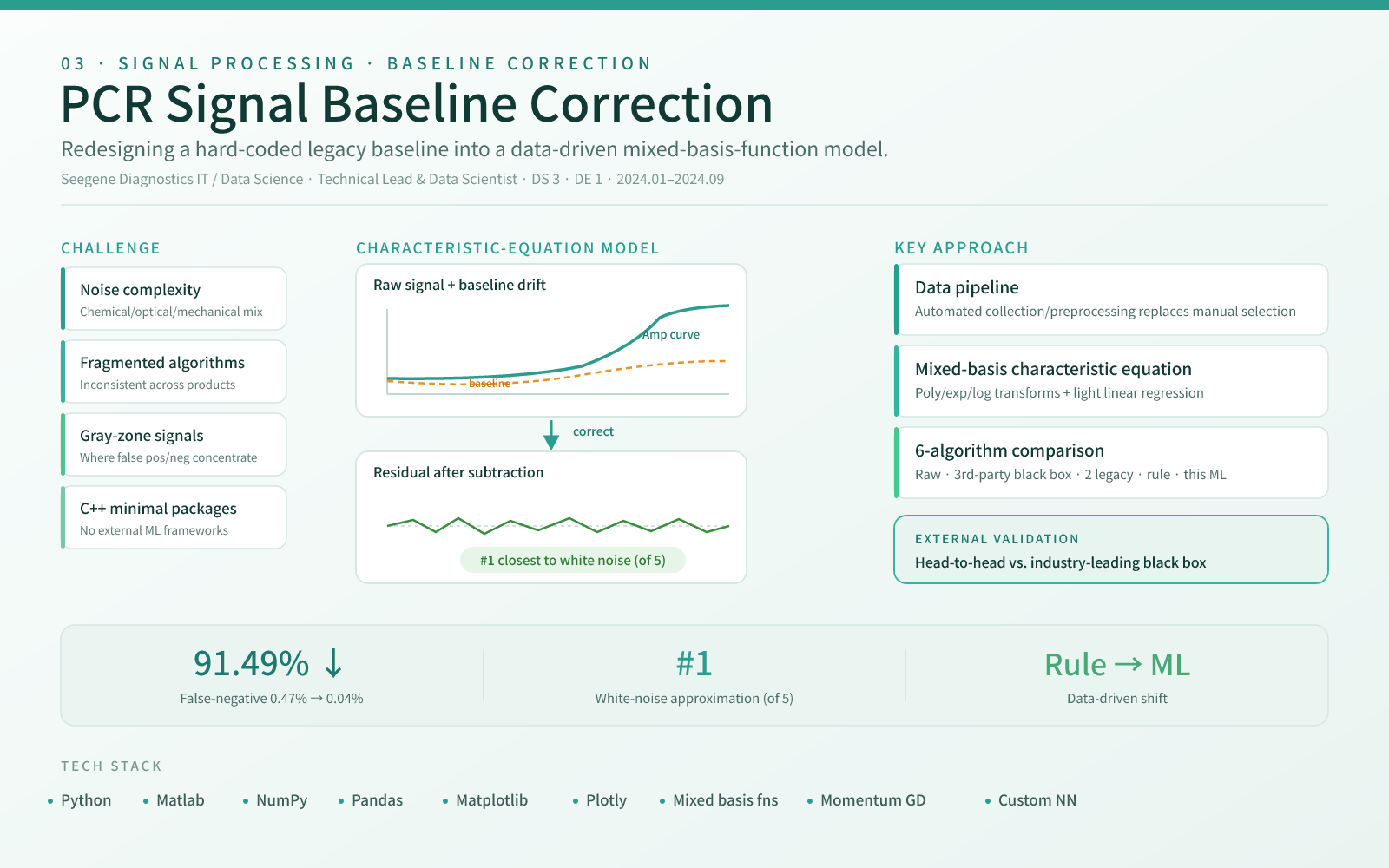The width and height of the screenshot is (1389, 868).
Task: Click the 'NumPy' tech stack item
Action: point(282,800)
